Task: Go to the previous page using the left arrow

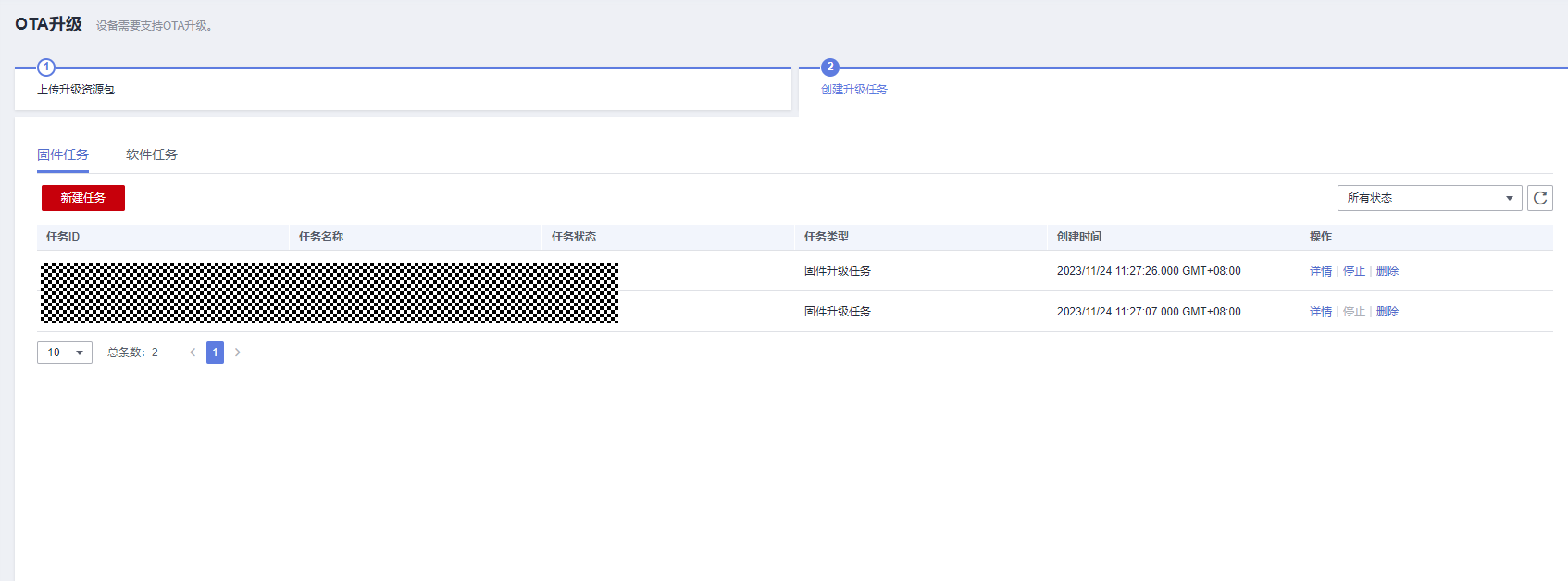Action: pyautogui.click(x=193, y=352)
